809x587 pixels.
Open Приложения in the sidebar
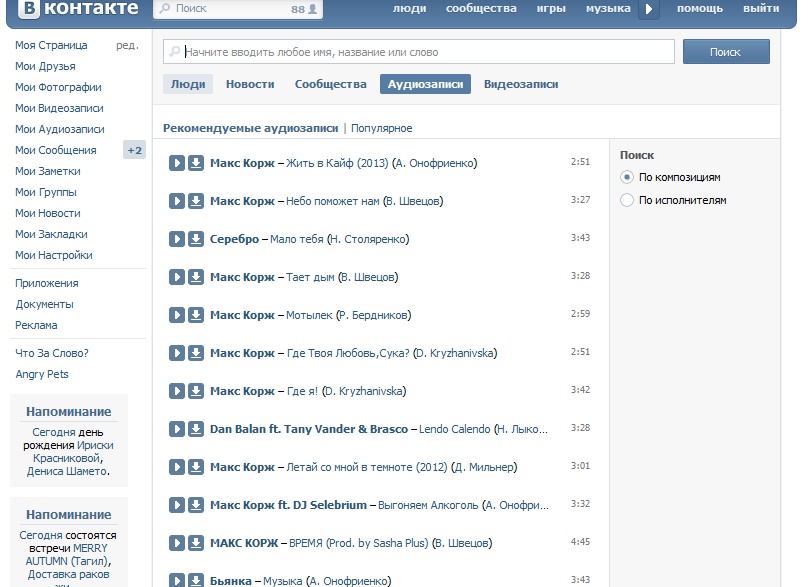pyautogui.click(x=47, y=283)
